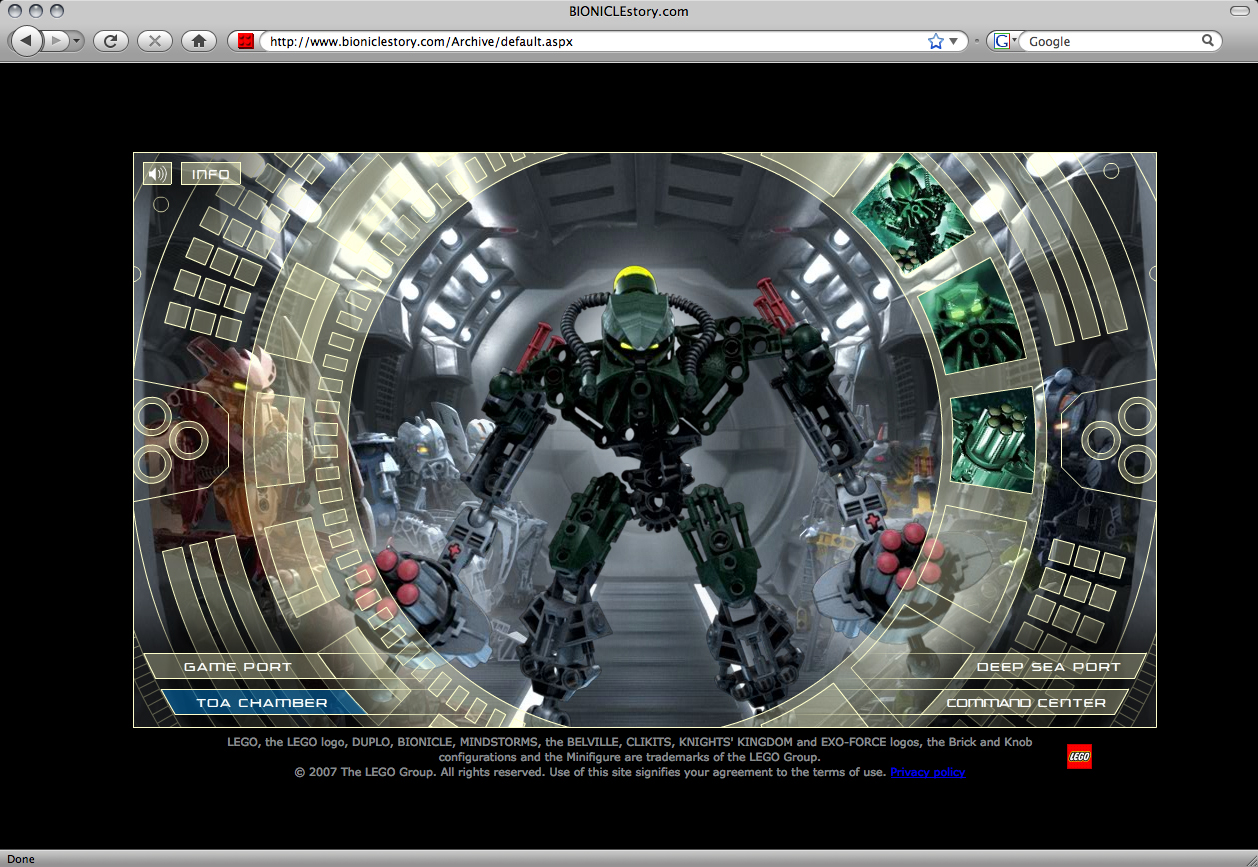
Task: Go to the browser Home icon
Action: [199, 41]
